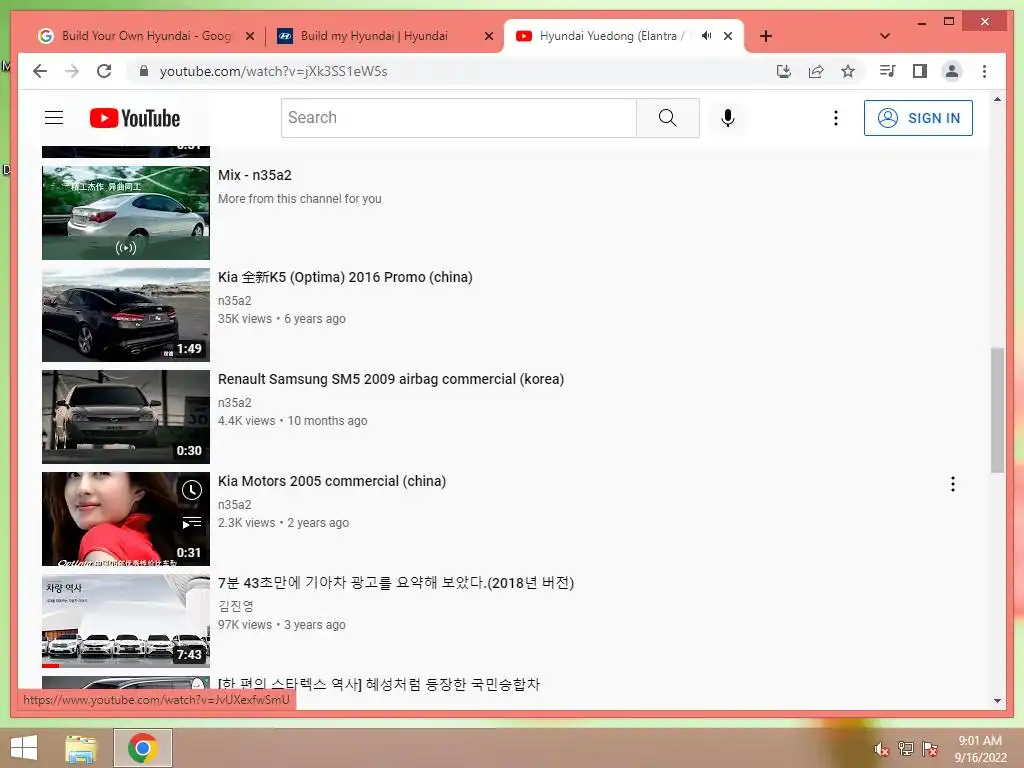Image resolution: width=1024 pixels, height=768 pixels.
Task: Click the magnifying glass search button
Action: click(667, 118)
